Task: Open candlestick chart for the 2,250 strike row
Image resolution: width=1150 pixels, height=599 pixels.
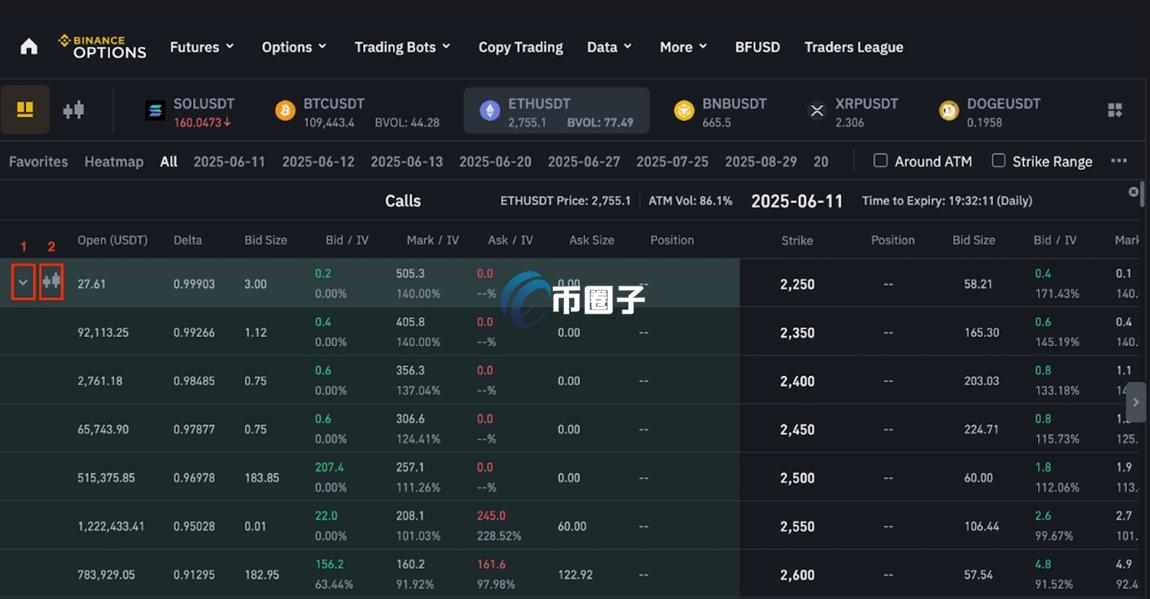Action: (x=52, y=282)
